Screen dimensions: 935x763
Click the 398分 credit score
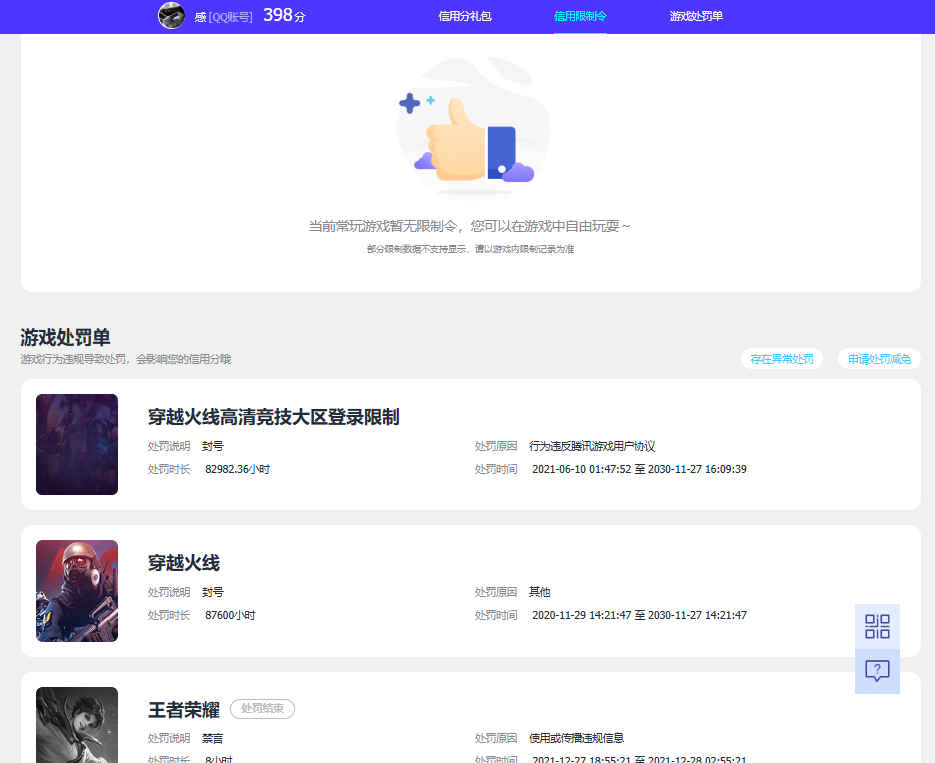coord(284,15)
